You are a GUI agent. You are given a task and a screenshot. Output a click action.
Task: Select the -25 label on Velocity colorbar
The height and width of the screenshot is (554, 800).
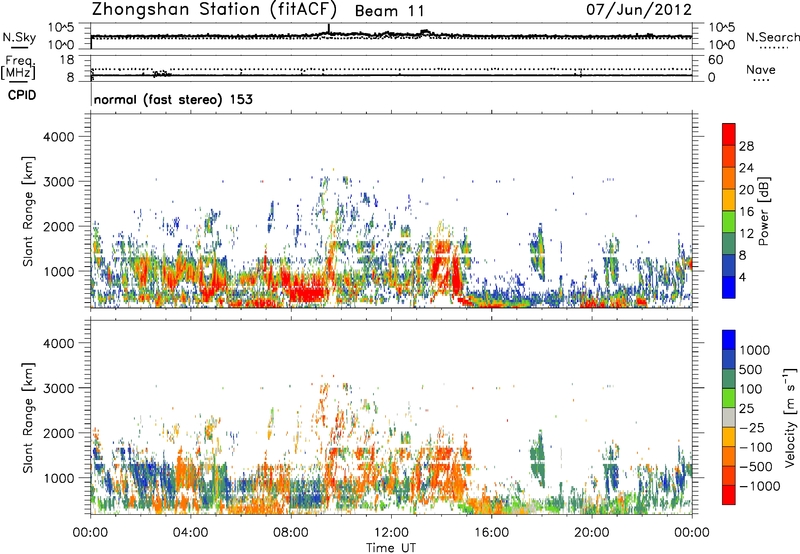[752, 427]
